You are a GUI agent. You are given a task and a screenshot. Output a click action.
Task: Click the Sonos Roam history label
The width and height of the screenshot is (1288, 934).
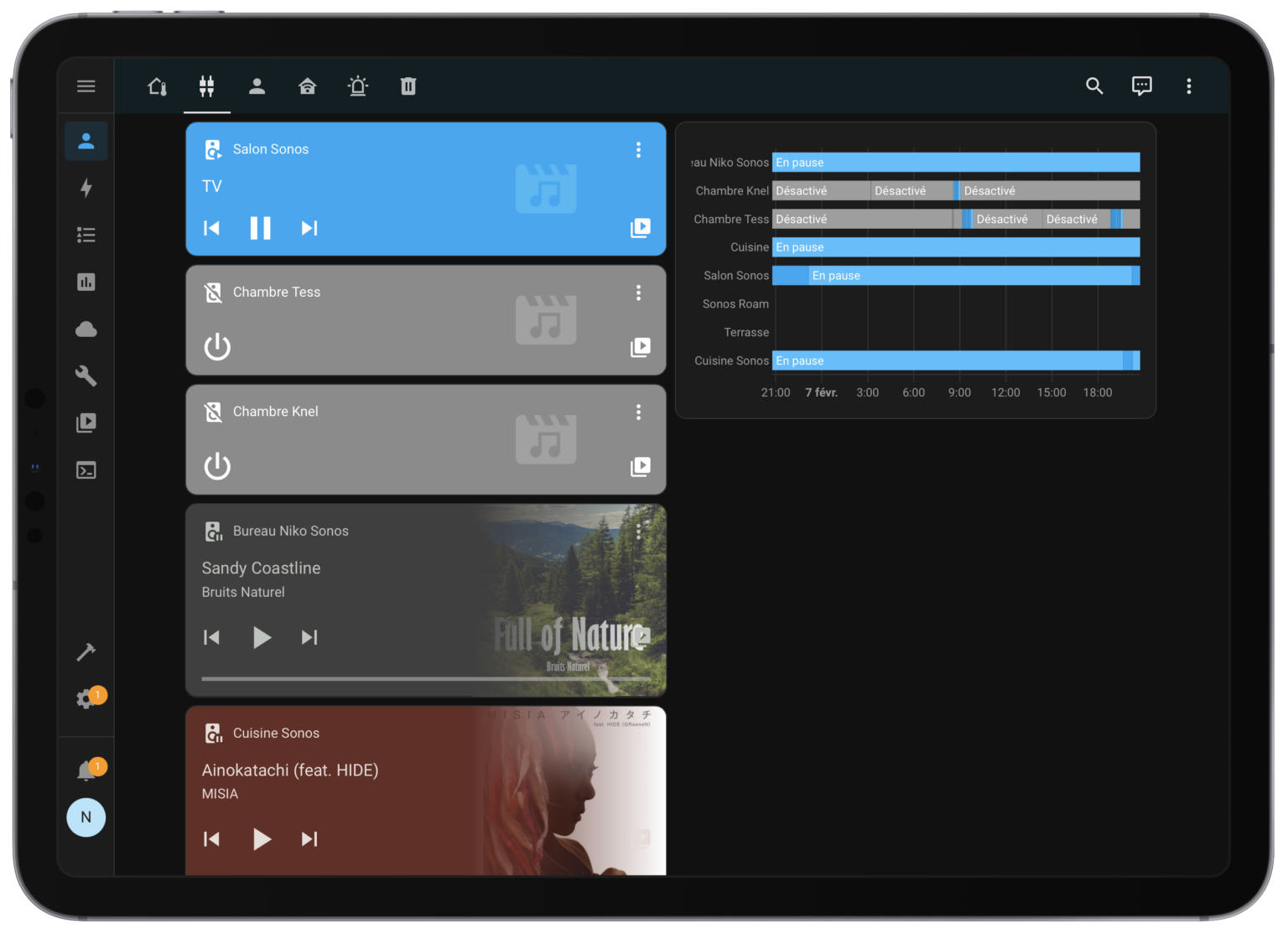tap(735, 304)
